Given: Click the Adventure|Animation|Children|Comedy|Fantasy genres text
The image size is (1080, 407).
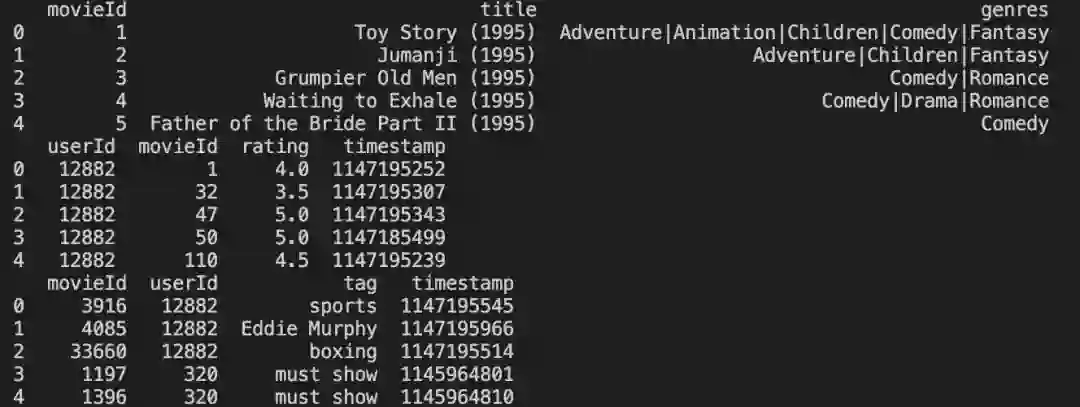Looking at the screenshot, I should tap(804, 33).
